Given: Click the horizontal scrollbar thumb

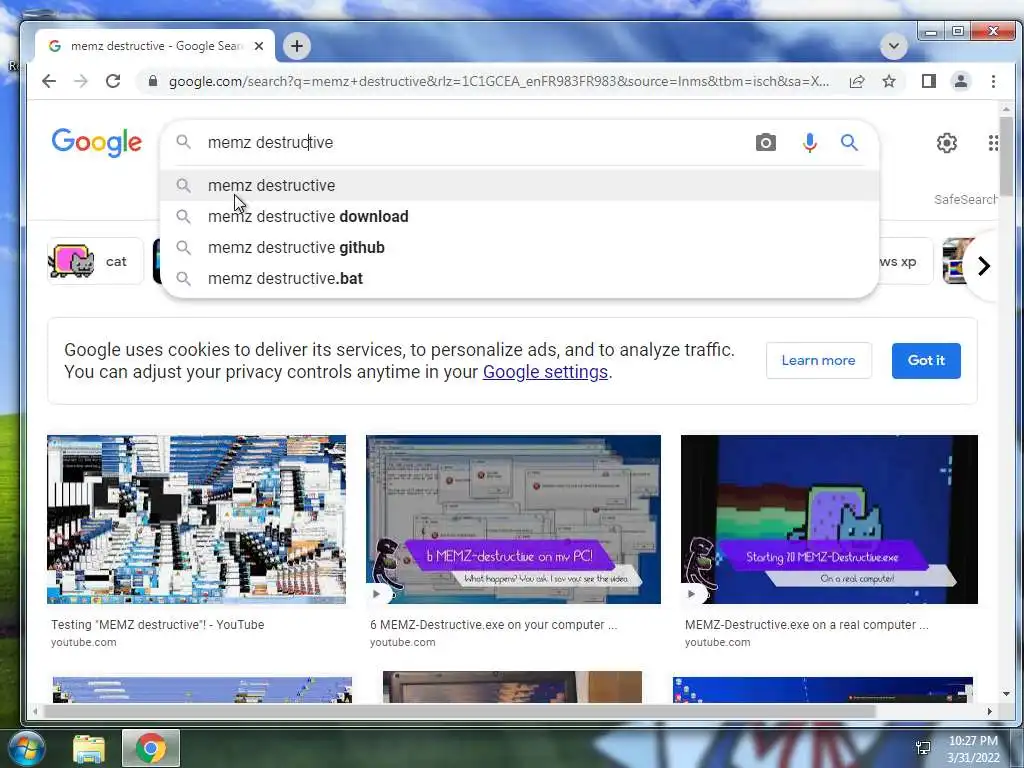Looking at the screenshot, I should (x=459, y=711).
